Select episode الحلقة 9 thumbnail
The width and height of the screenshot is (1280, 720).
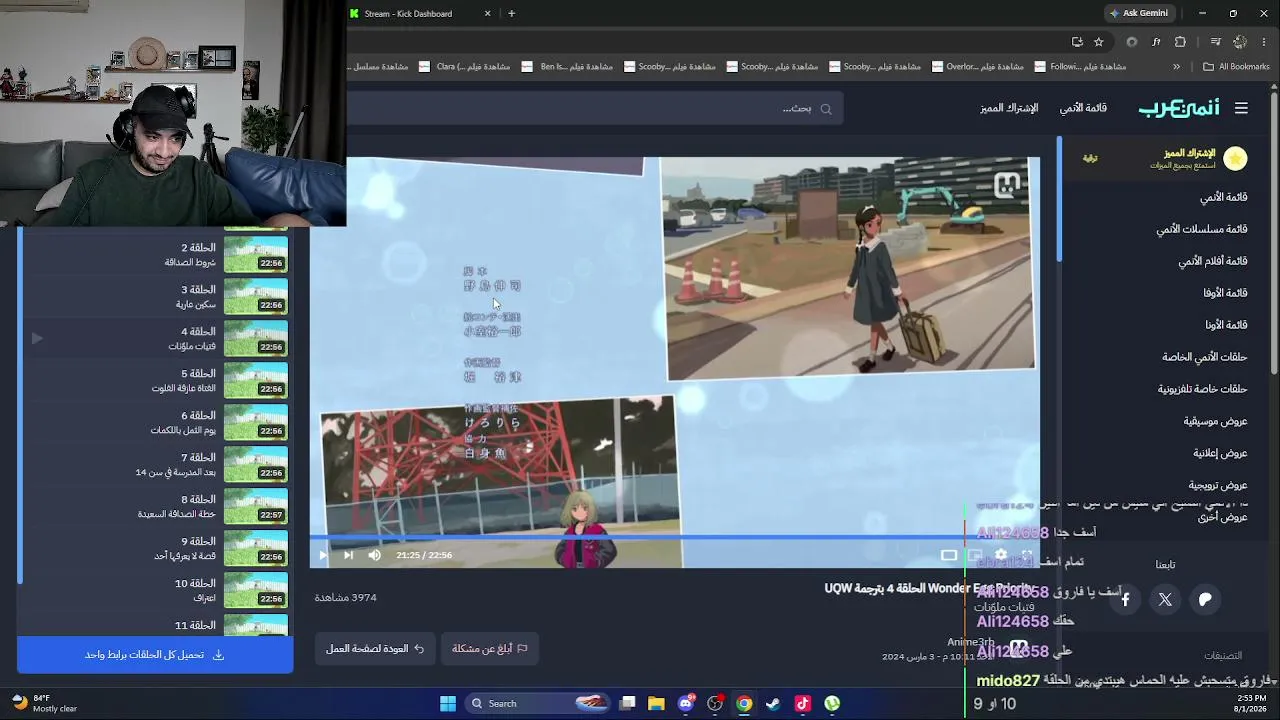point(255,548)
